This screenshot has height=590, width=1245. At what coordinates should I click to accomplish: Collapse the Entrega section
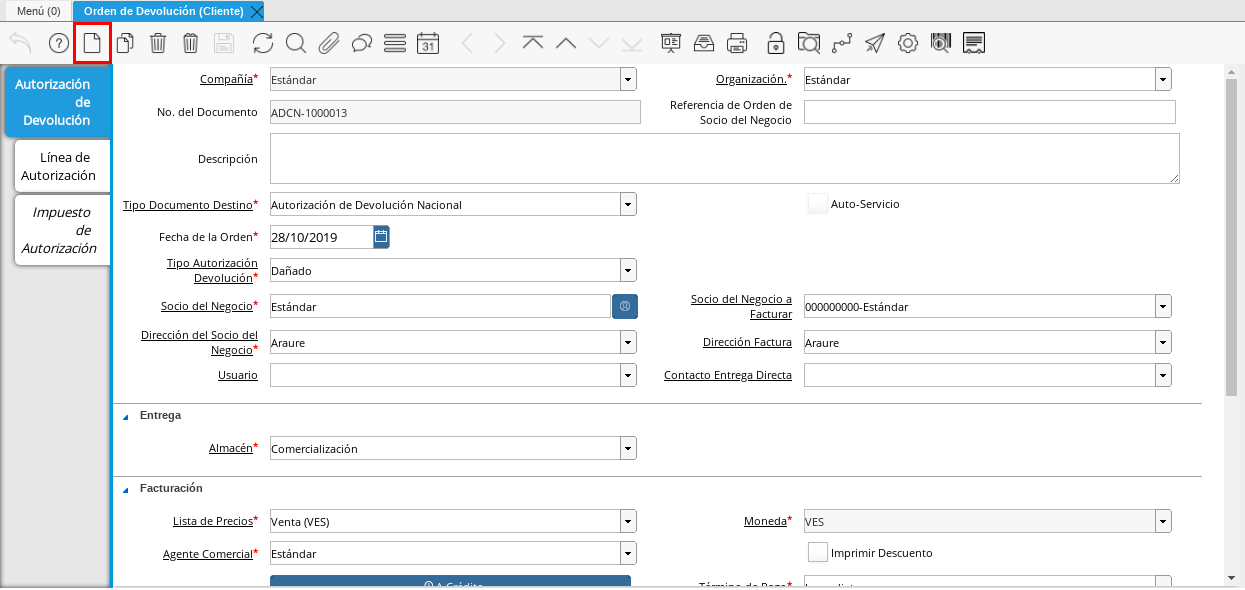[x=126, y=415]
